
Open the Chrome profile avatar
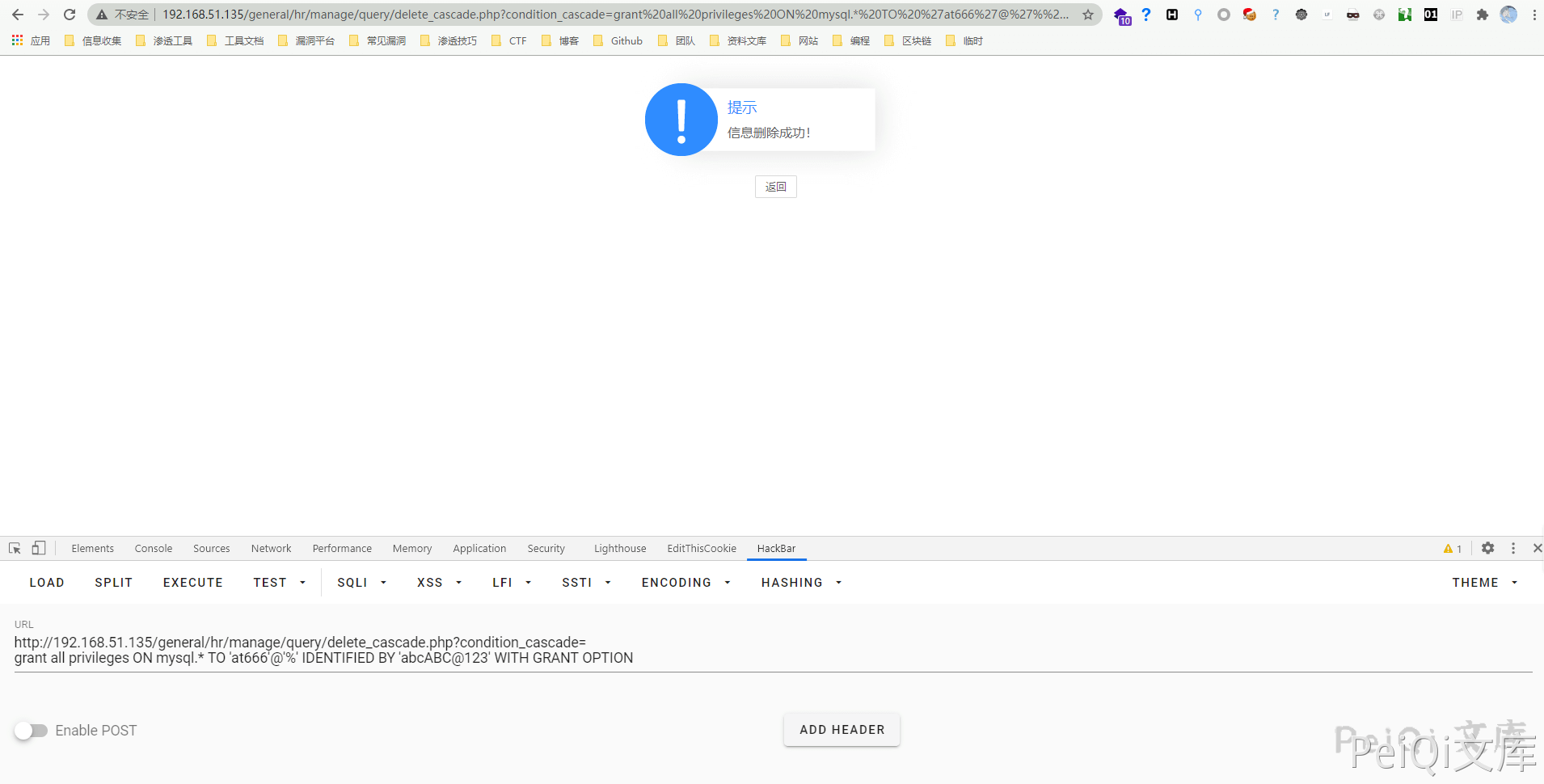1508,15
